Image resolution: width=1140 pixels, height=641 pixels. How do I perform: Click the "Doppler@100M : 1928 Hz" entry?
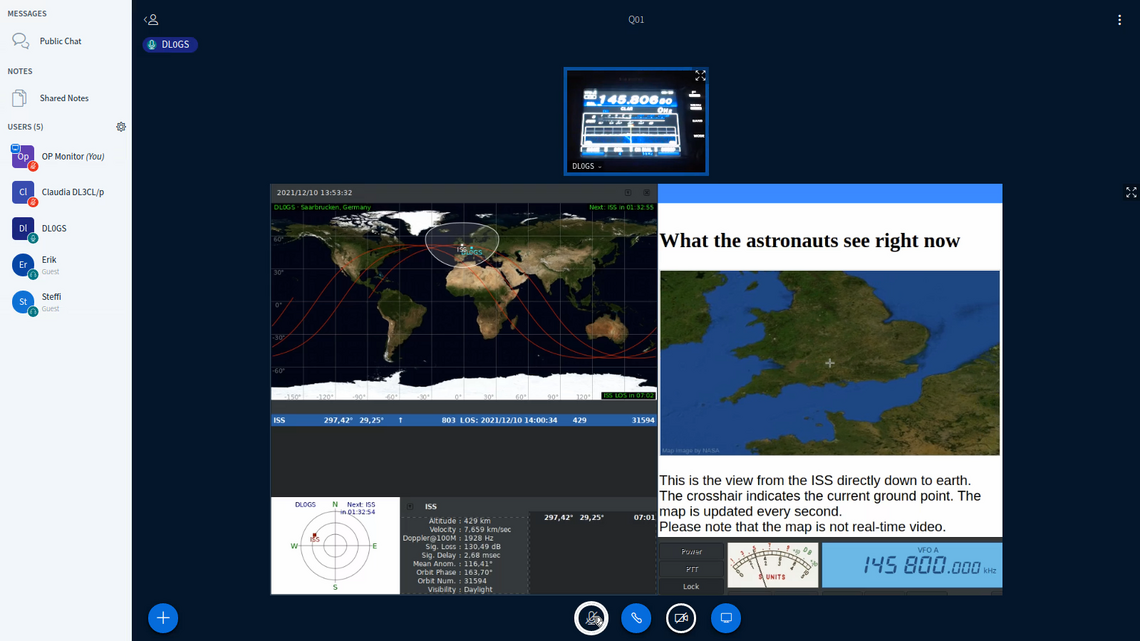448,538
